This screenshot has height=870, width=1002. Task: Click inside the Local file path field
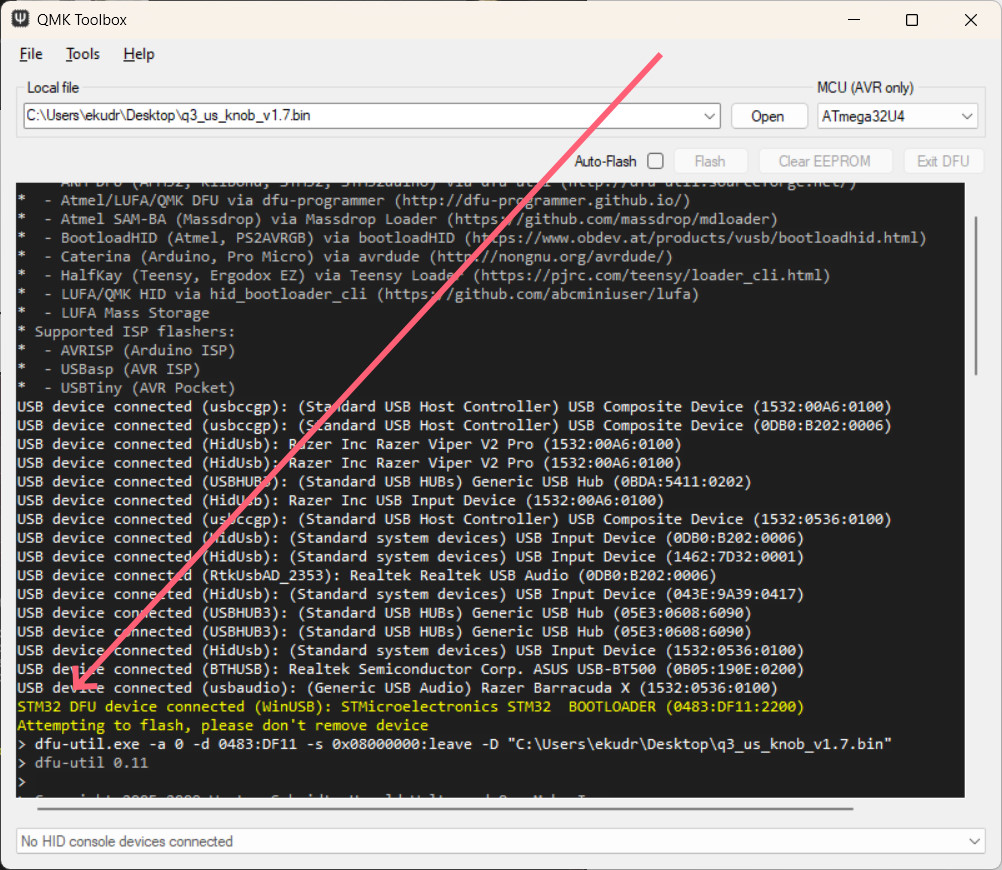(360, 116)
